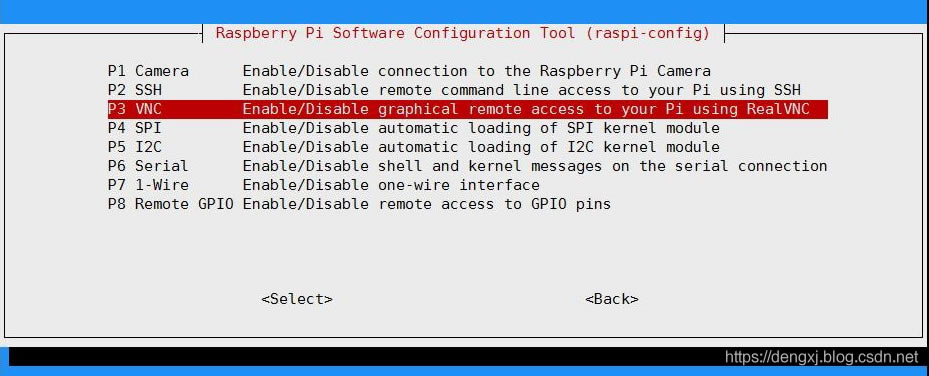Select the P1 Camera menu entry

coord(468,71)
